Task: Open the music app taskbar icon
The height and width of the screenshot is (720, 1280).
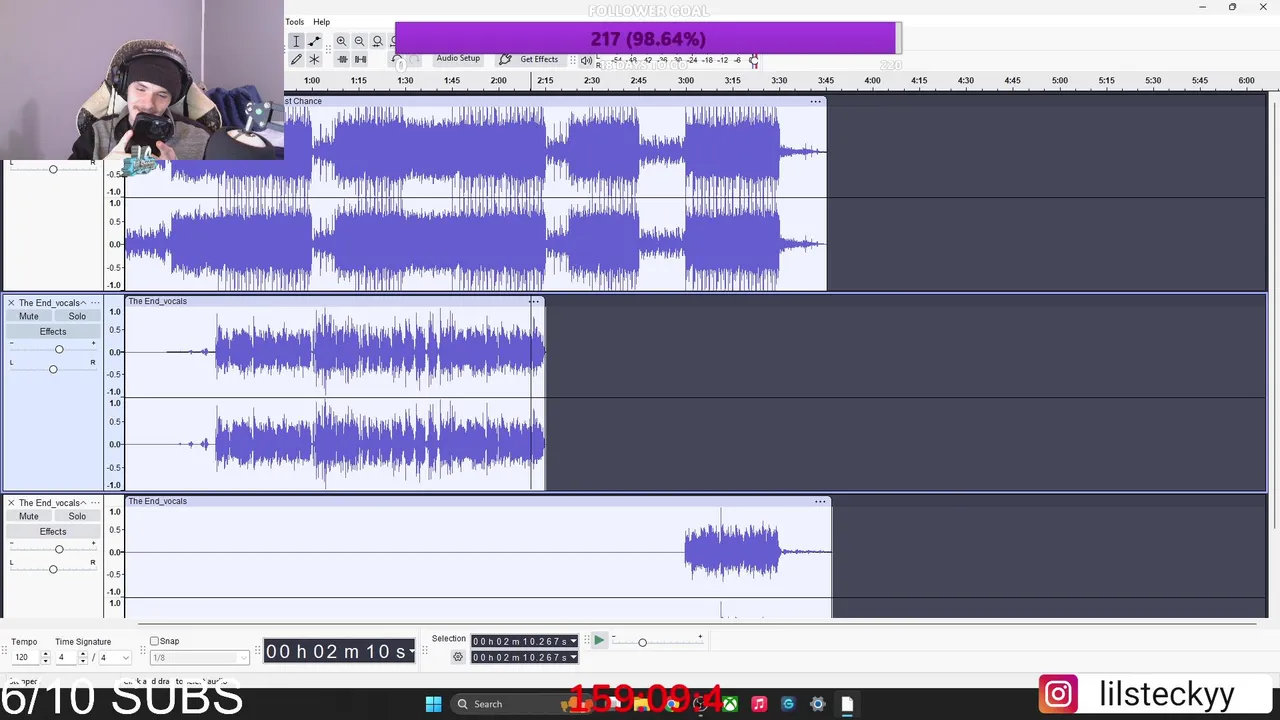Action: [759, 704]
